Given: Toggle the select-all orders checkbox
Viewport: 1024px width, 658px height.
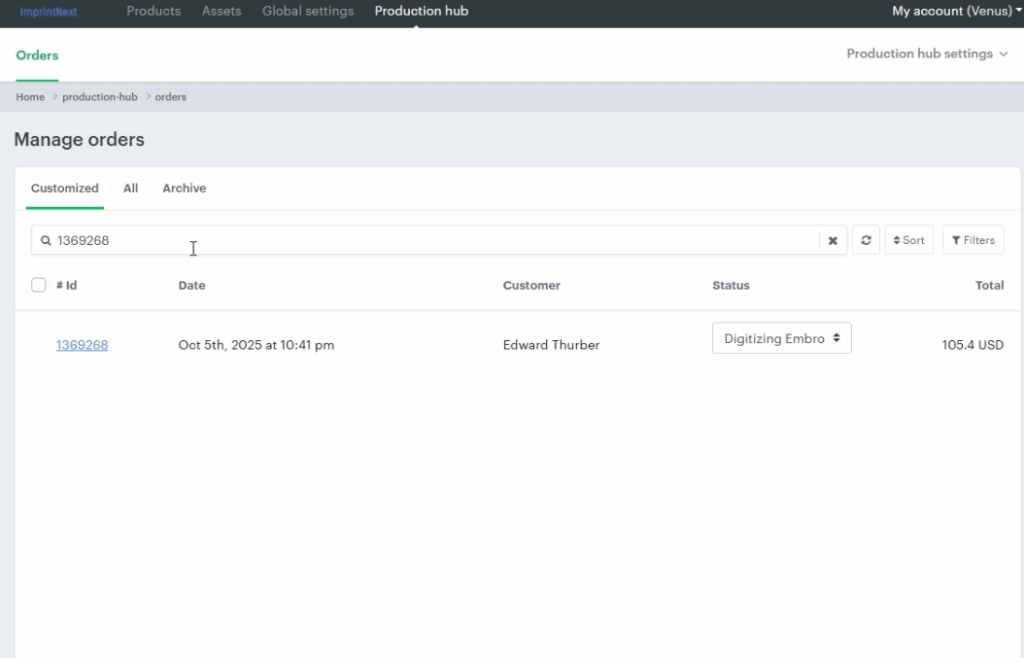Looking at the screenshot, I should (x=39, y=285).
